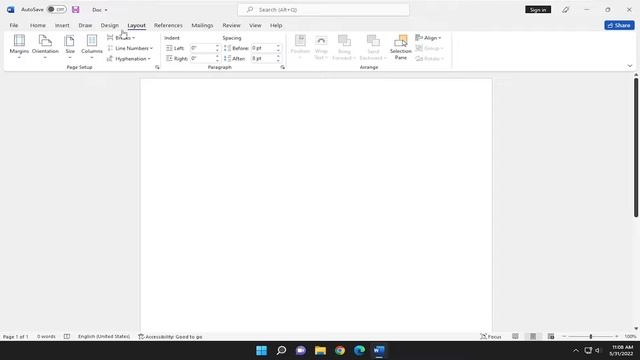Screen dimensions: 640x360
Task: Switch to the Review tab
Action: (x=231, y=25)
